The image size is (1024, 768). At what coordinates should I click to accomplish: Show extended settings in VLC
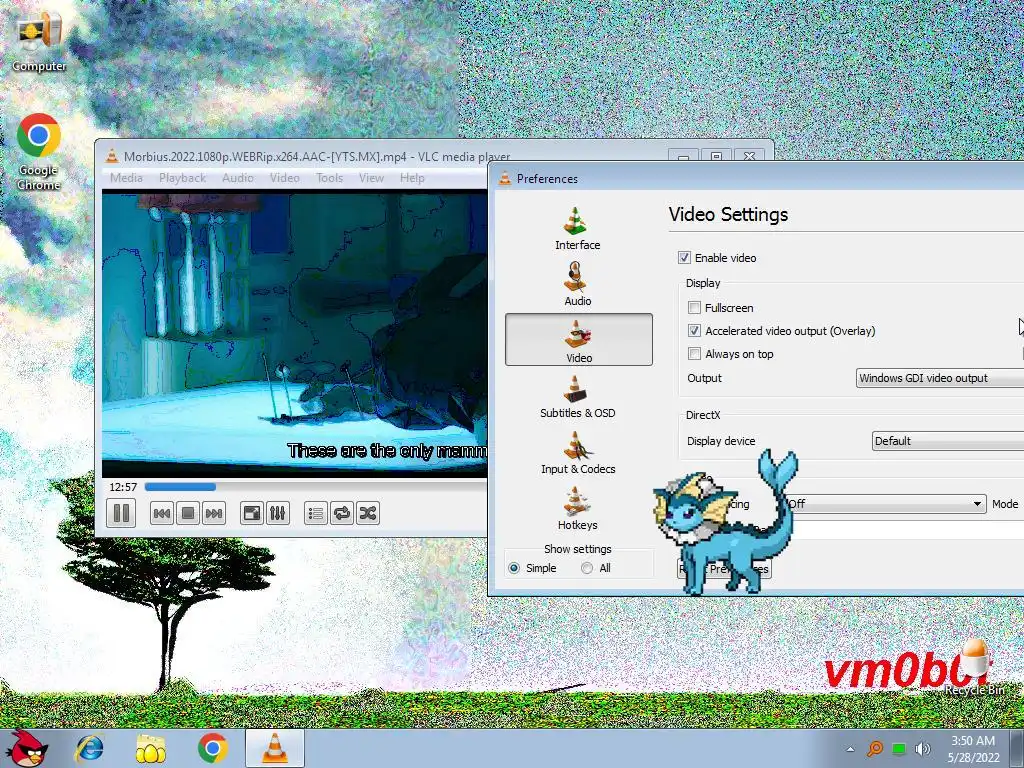[x=278, y=513]
